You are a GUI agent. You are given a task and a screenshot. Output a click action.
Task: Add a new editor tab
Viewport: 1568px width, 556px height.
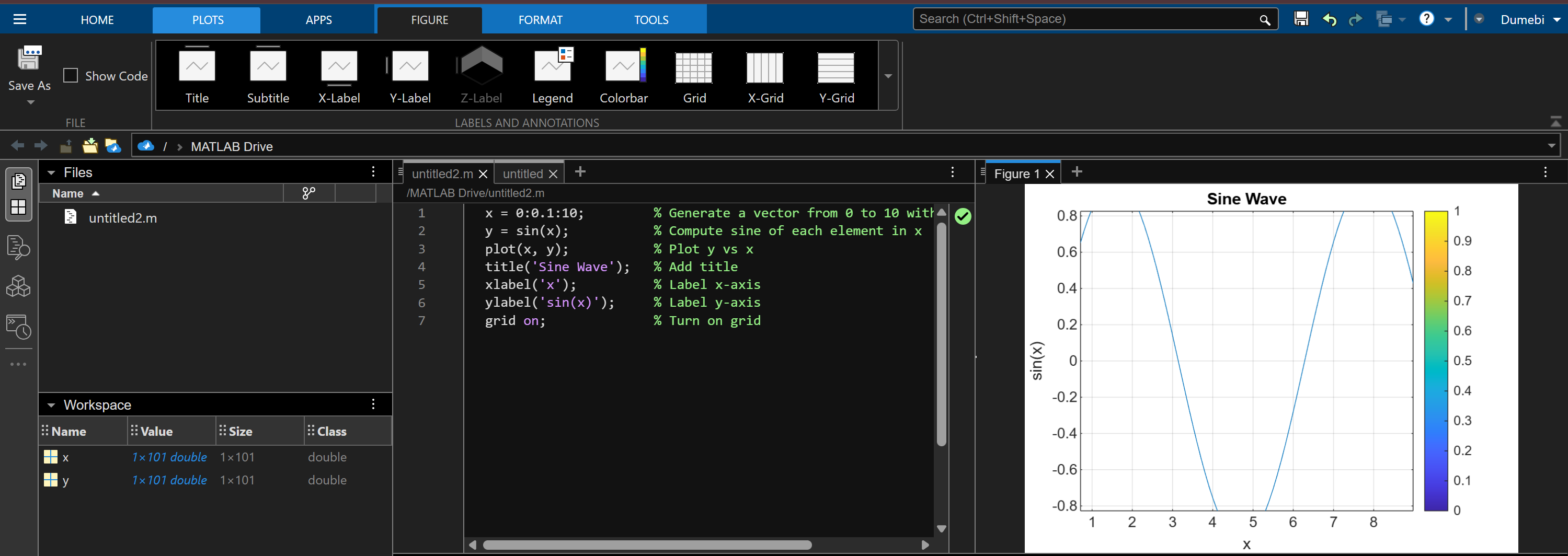tap(580, 172)
